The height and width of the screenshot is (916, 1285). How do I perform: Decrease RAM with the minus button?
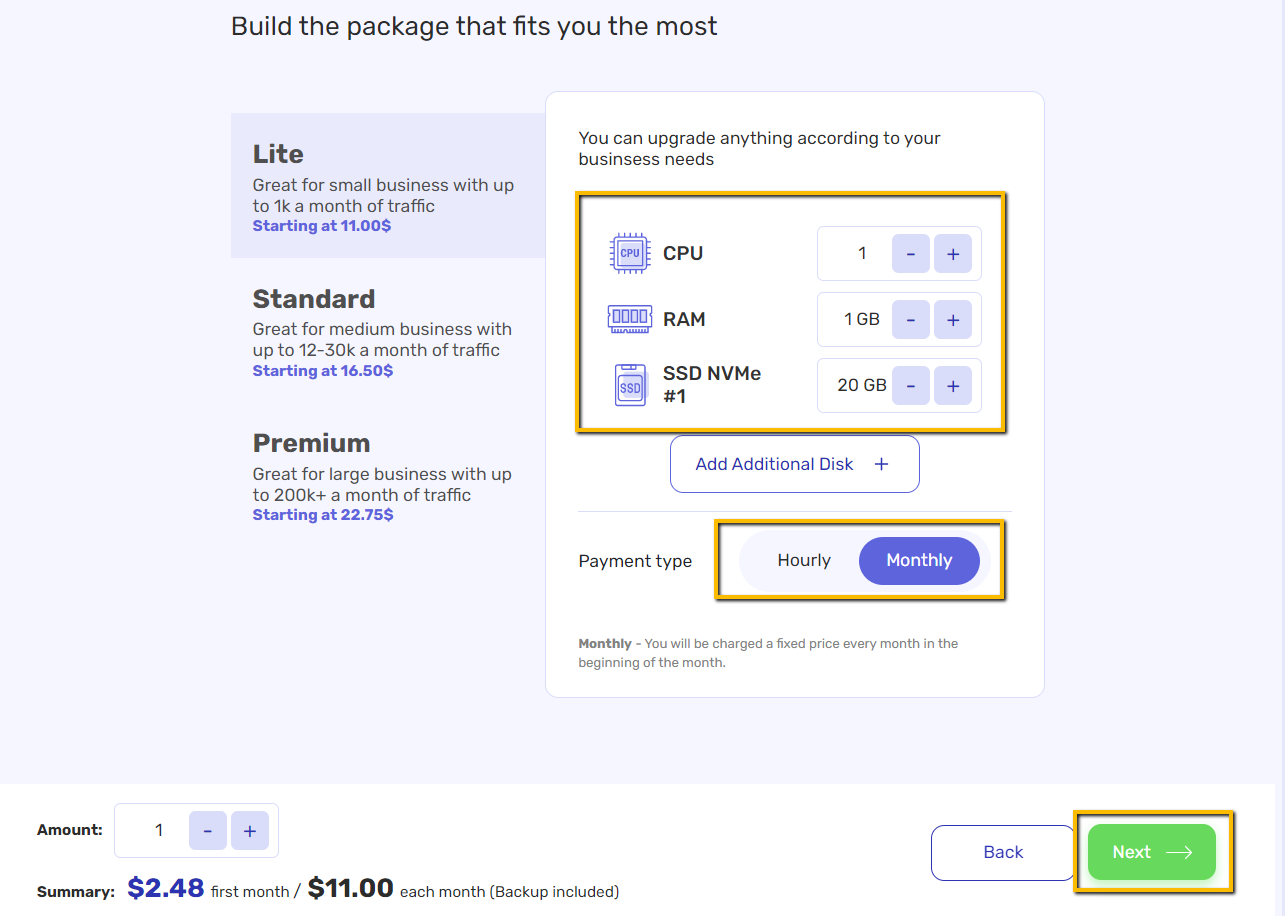(x=911, y=320)
